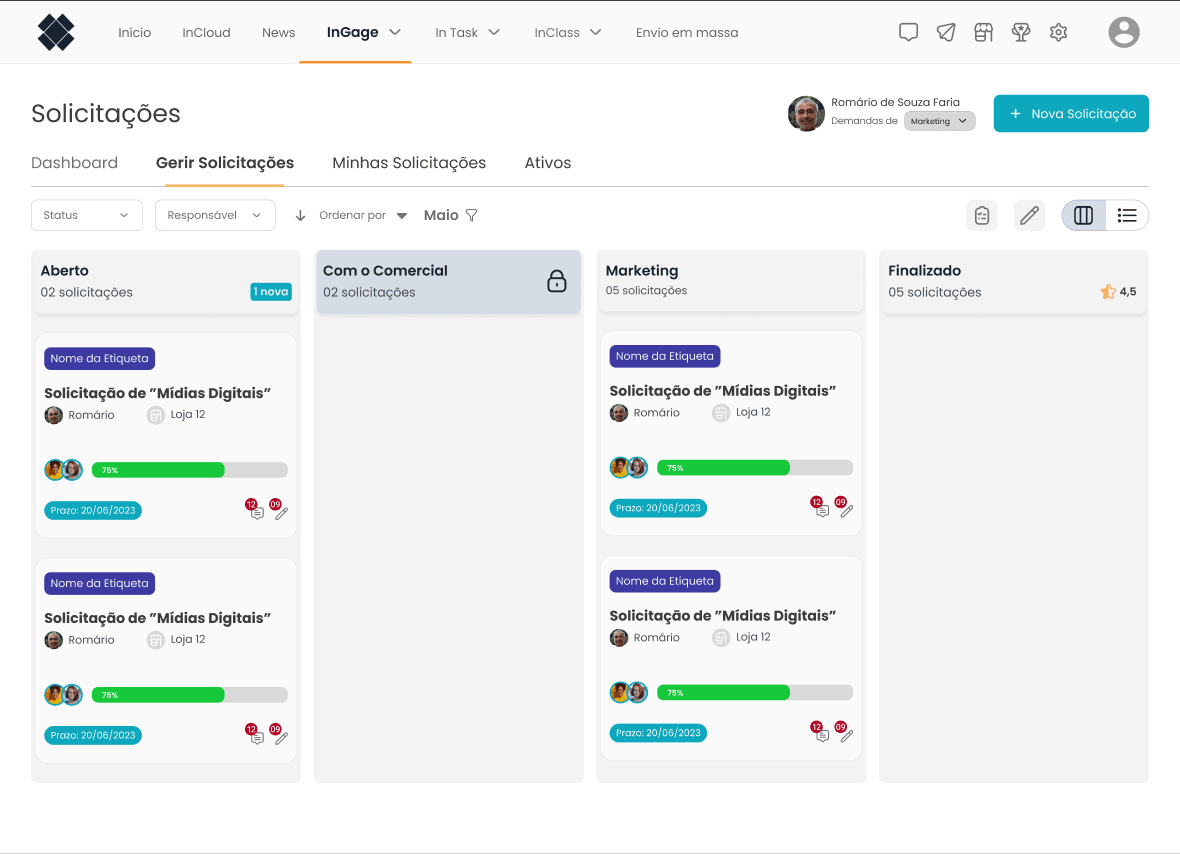The height and width of the screenshot is (854, 1180).
Task: Open the Marketing demandas dropdown
Action: 939,121
